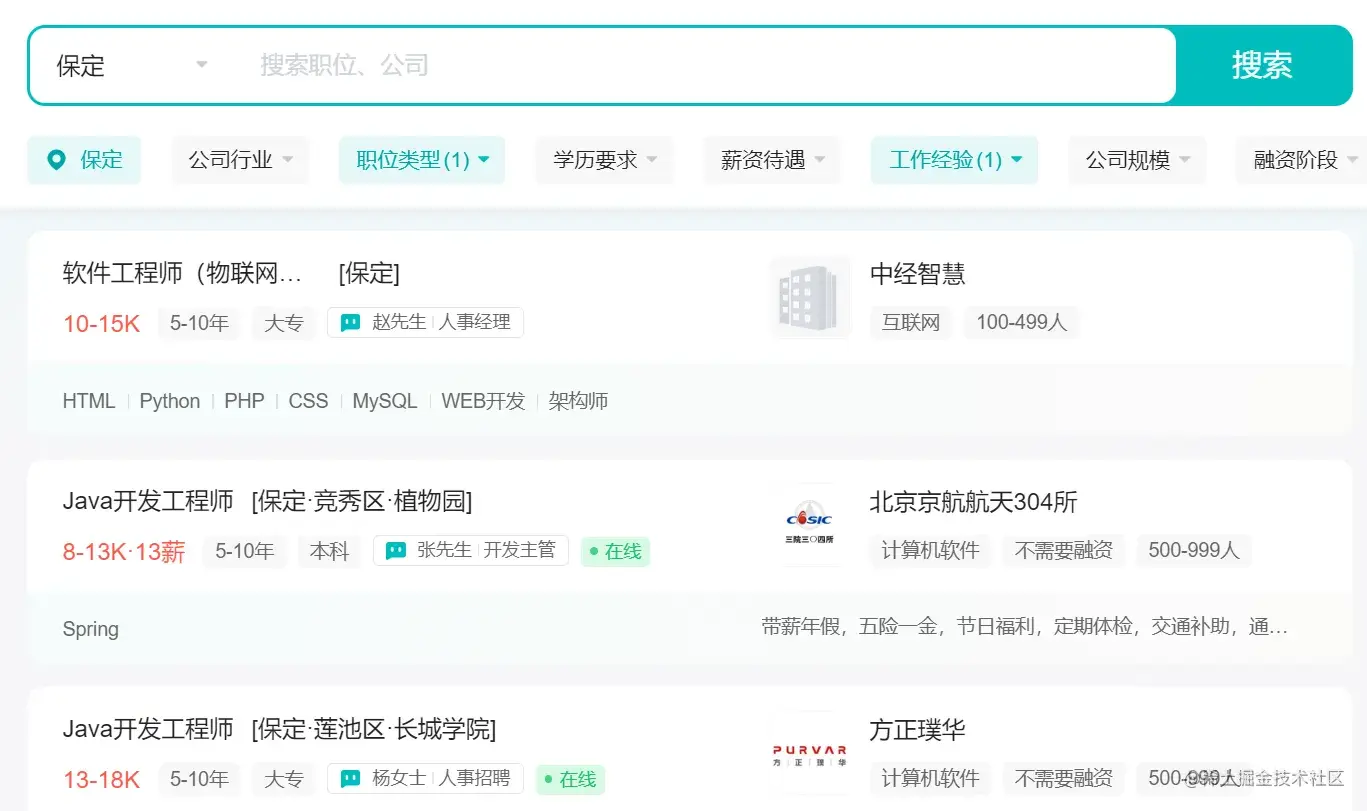
Task: Click chat icon next to 张先生 开发主管
Action: pos(396,551)
